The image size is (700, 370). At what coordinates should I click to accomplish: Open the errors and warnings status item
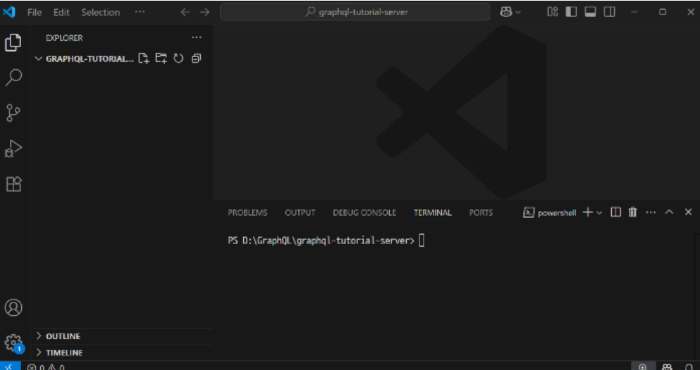[46, 367]
